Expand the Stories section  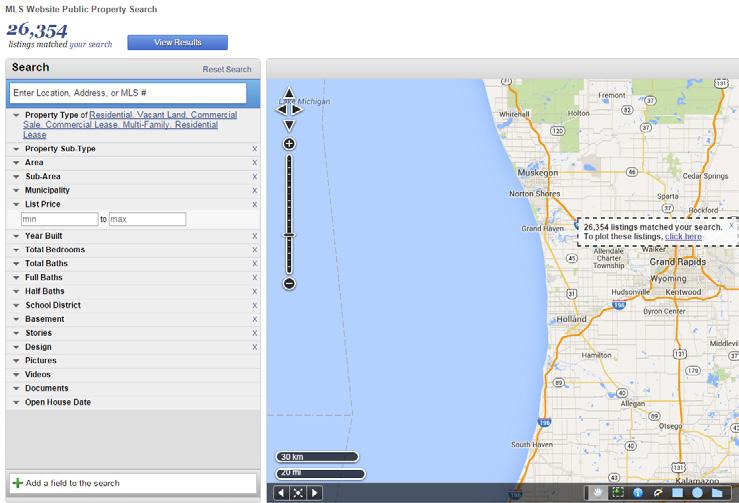pyautogui.click(x=16, y=333)
